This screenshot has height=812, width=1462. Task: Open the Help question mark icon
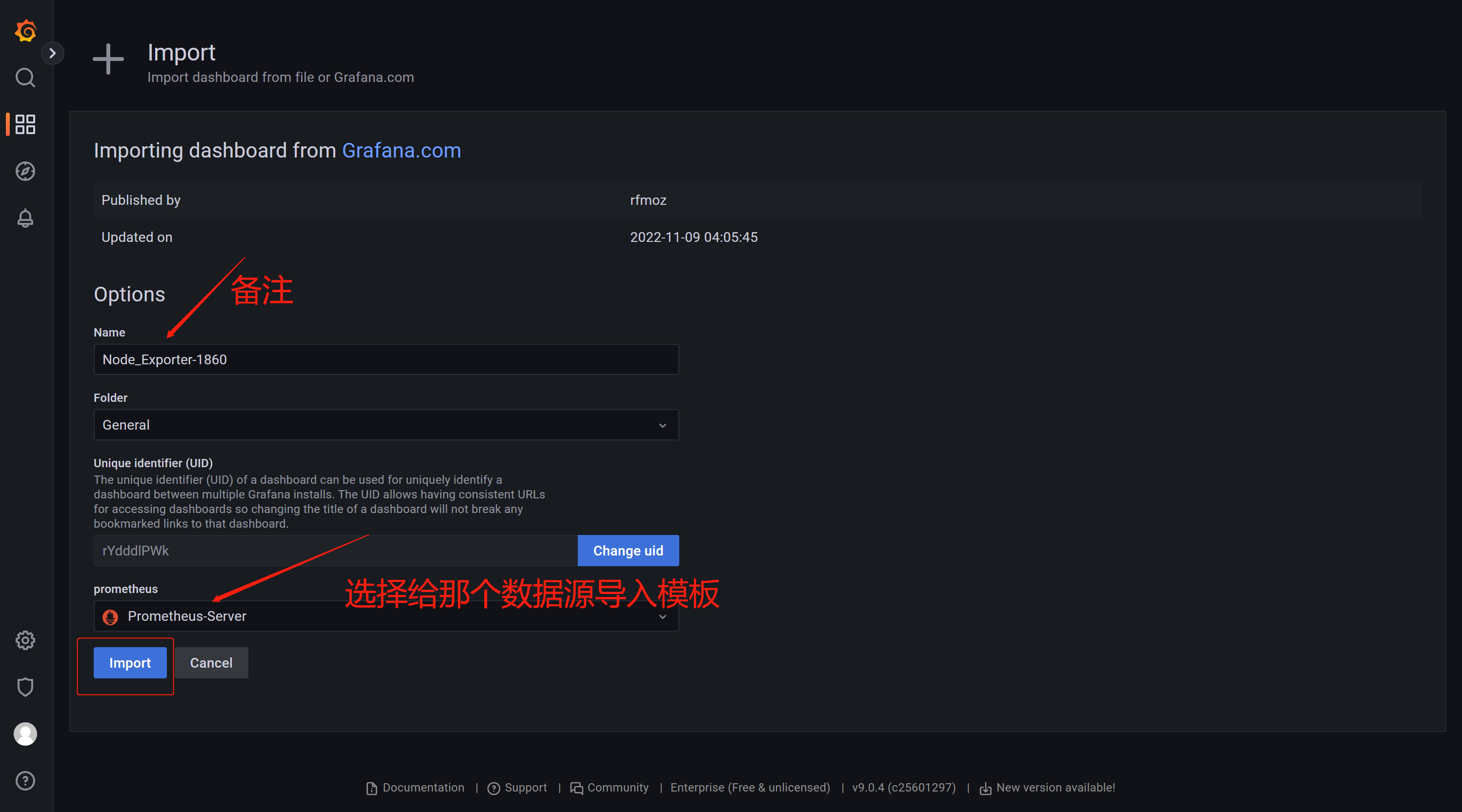coord(25,781)
